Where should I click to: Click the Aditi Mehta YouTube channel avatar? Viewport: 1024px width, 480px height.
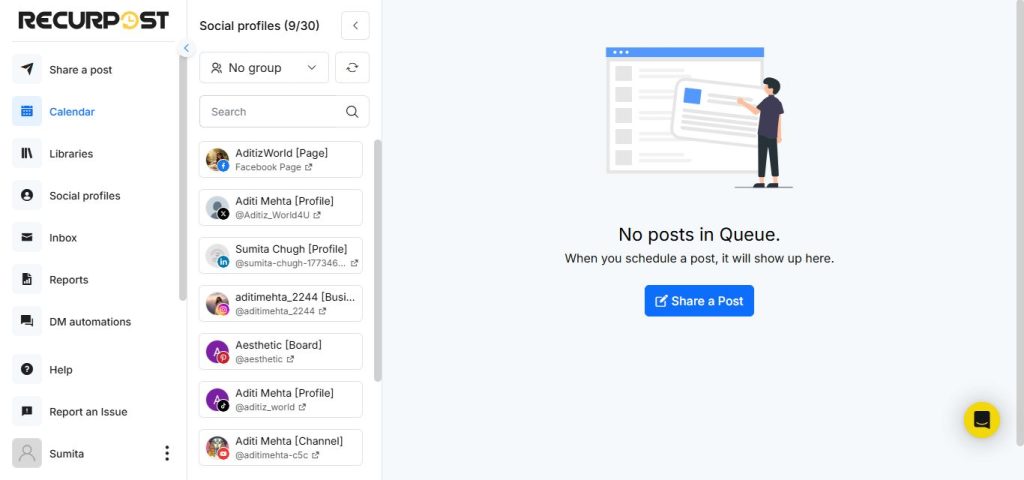(x=217, y=447)
